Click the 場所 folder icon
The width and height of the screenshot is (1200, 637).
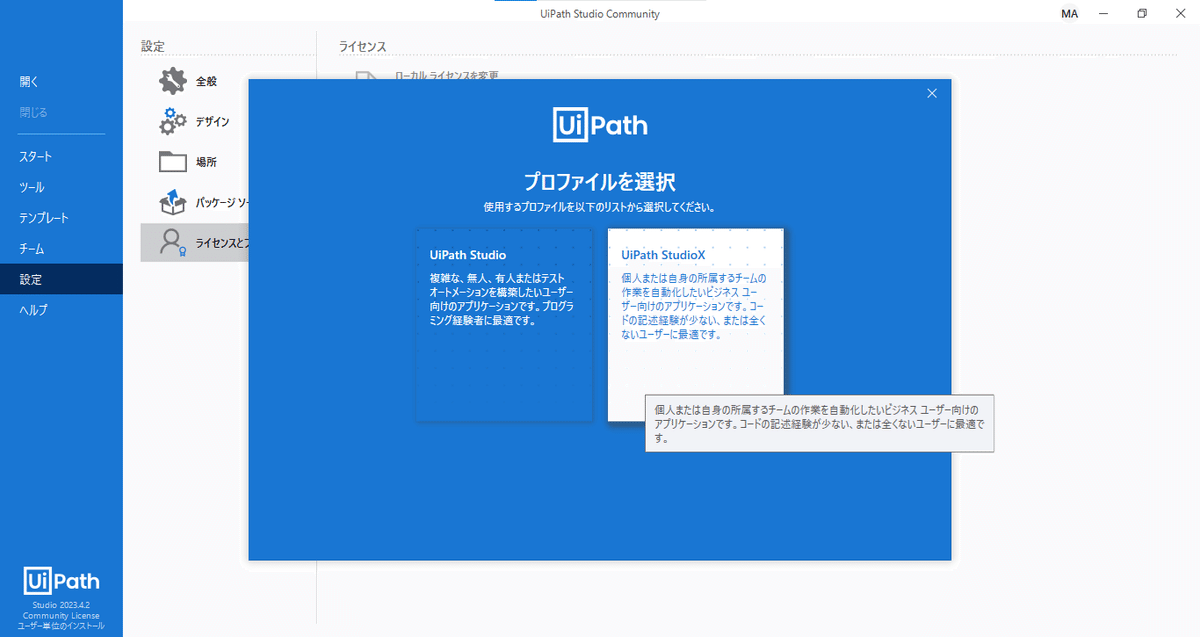(x=173, y=162)
